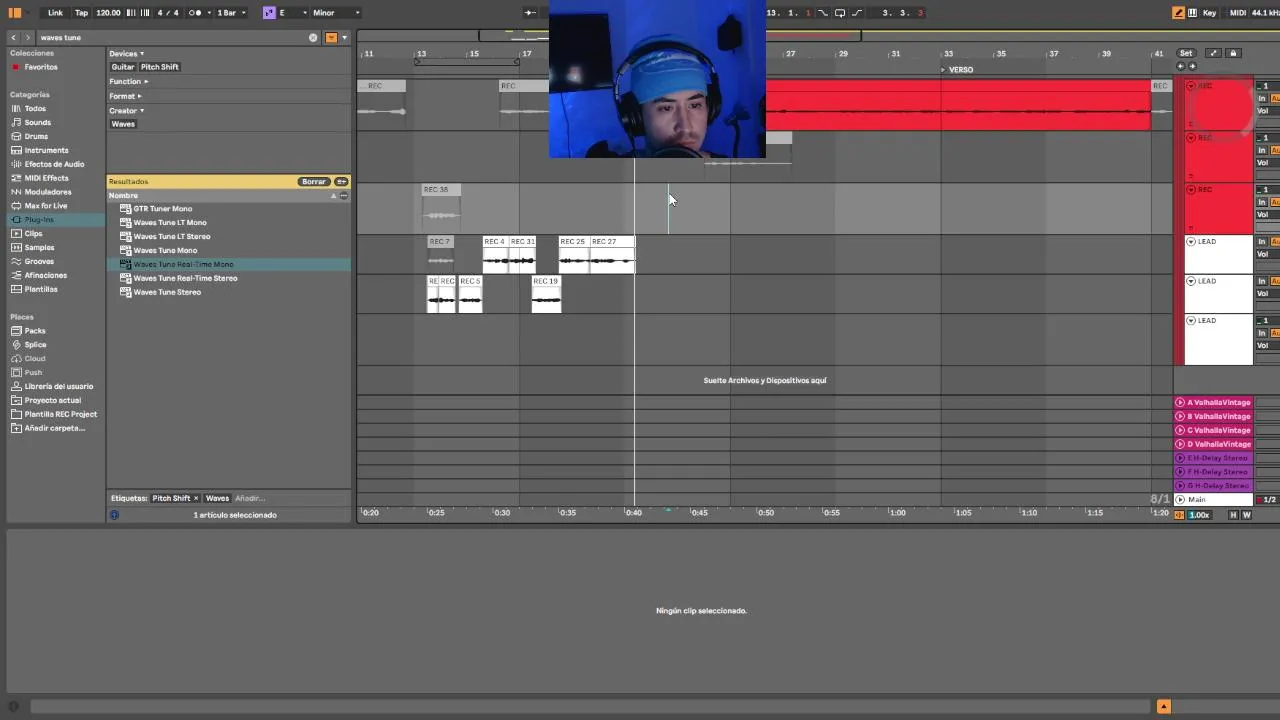
Task: Click the Waves tag at the bottom
Action: (217, 498)
